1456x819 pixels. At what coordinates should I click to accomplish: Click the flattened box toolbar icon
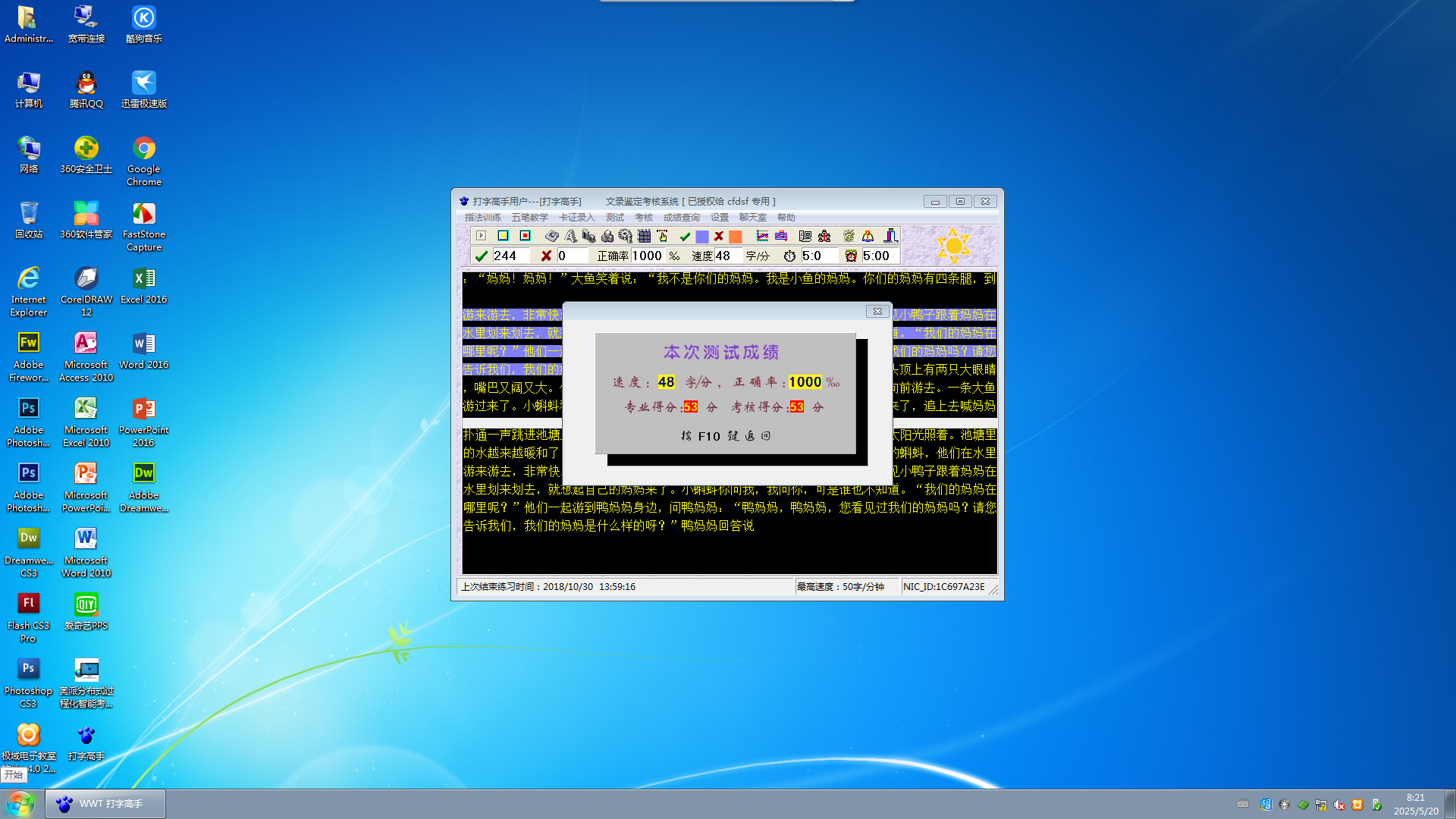[551, 236]
